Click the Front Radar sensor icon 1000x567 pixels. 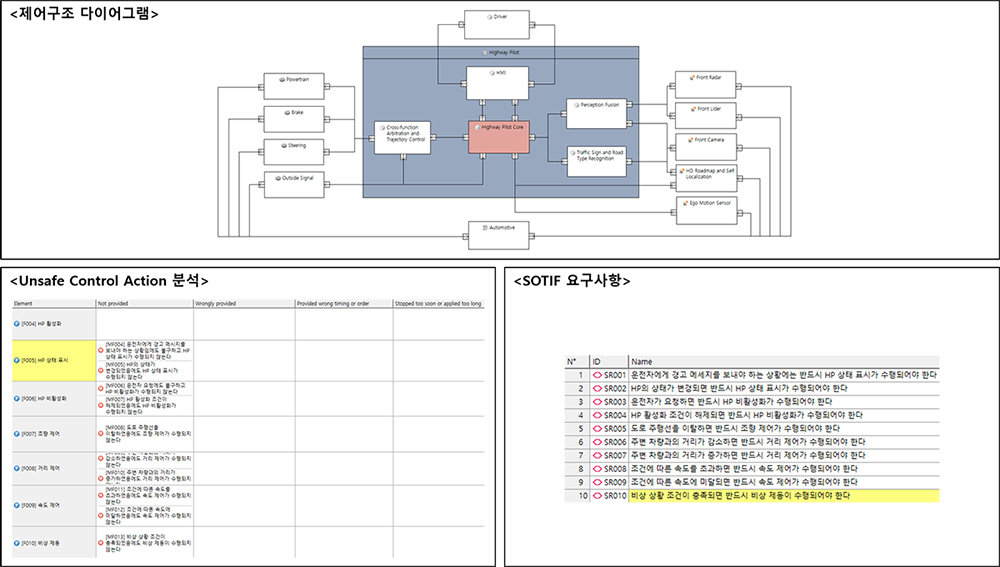tap(693, 77)
